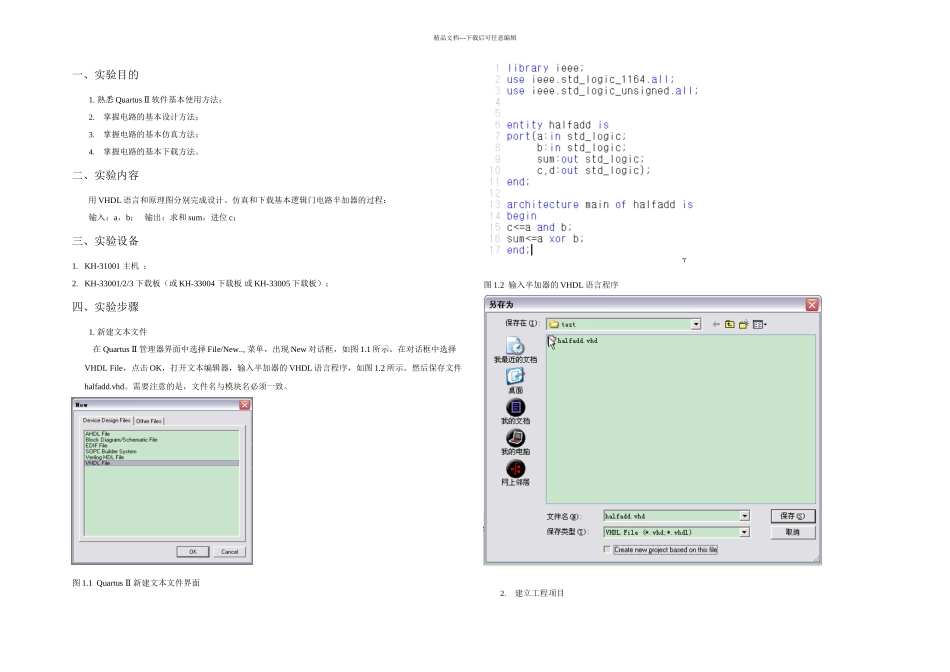950x672 pixels.
Task: Select EDIF File in the list
Action: pyautogui.click(x=161, y=445)
